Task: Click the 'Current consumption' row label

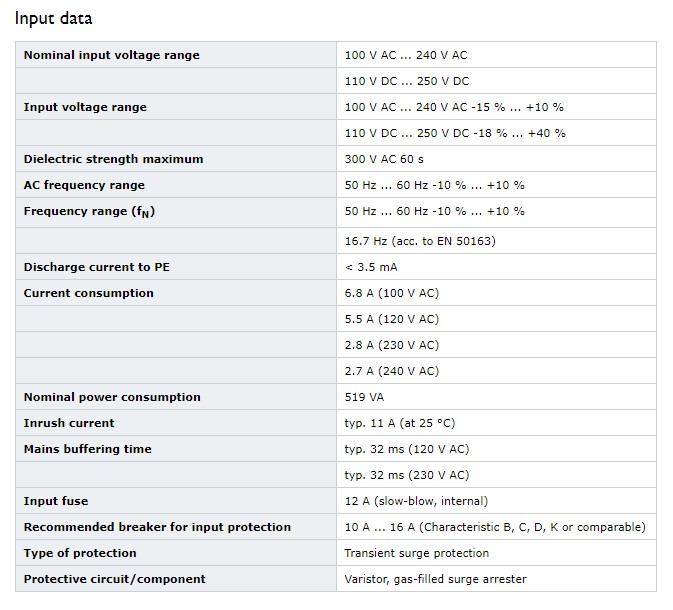Action: coord(89,293)
